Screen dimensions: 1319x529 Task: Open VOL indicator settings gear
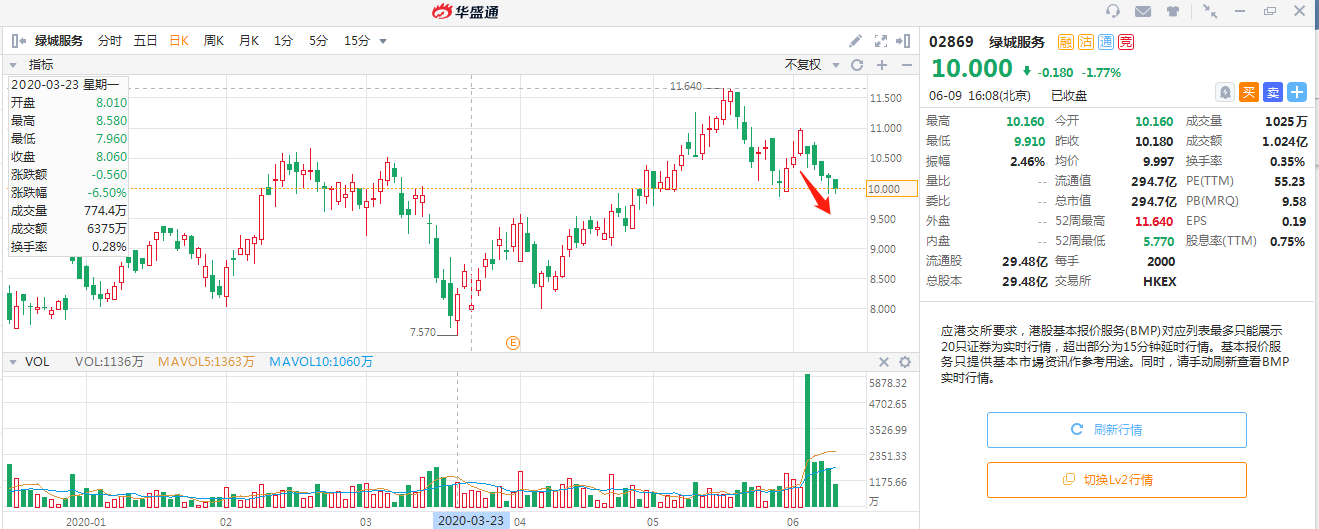pyautogui.click(x=905, y=362)
